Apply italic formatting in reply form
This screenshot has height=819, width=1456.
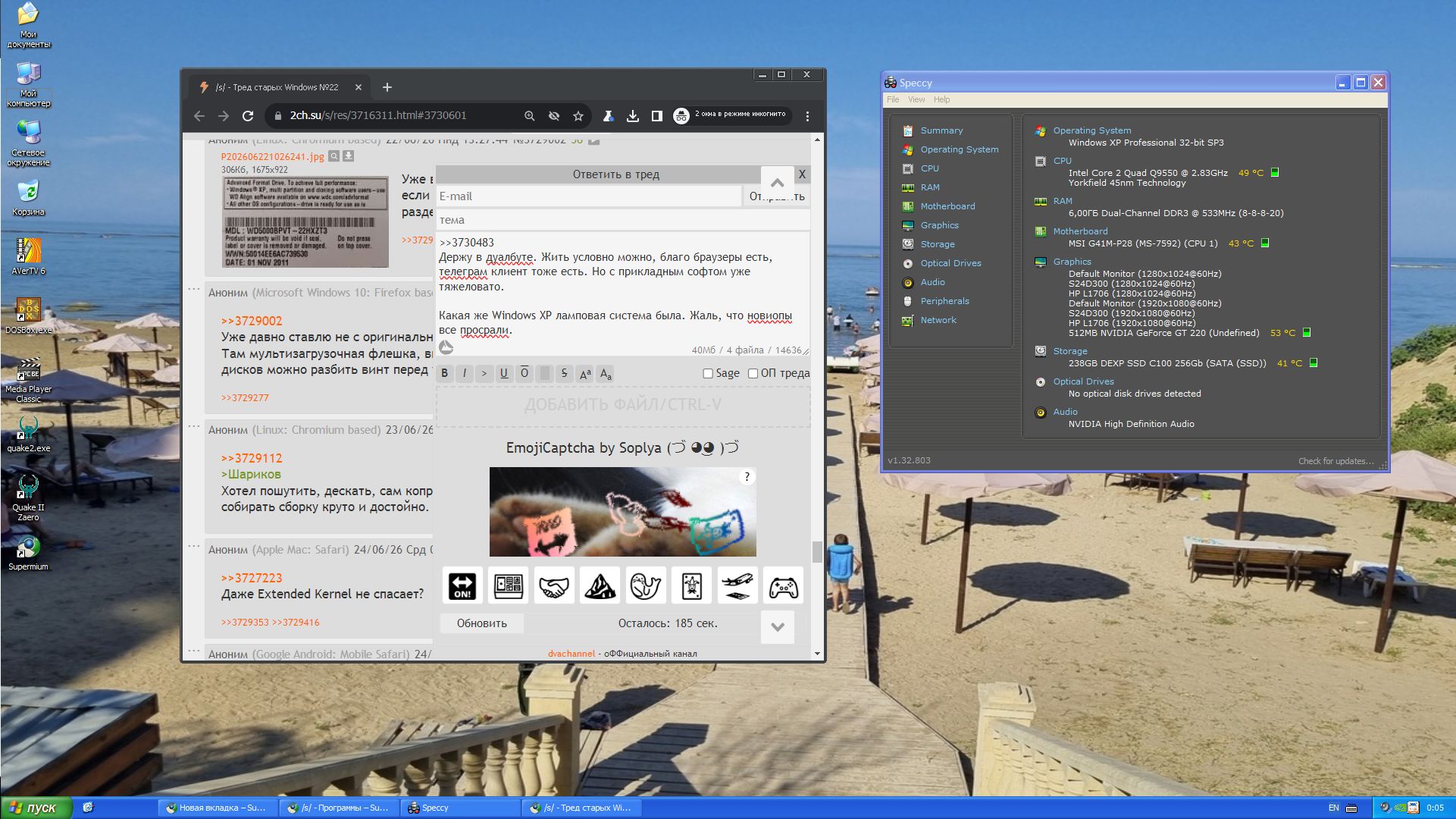pos(465,373)
